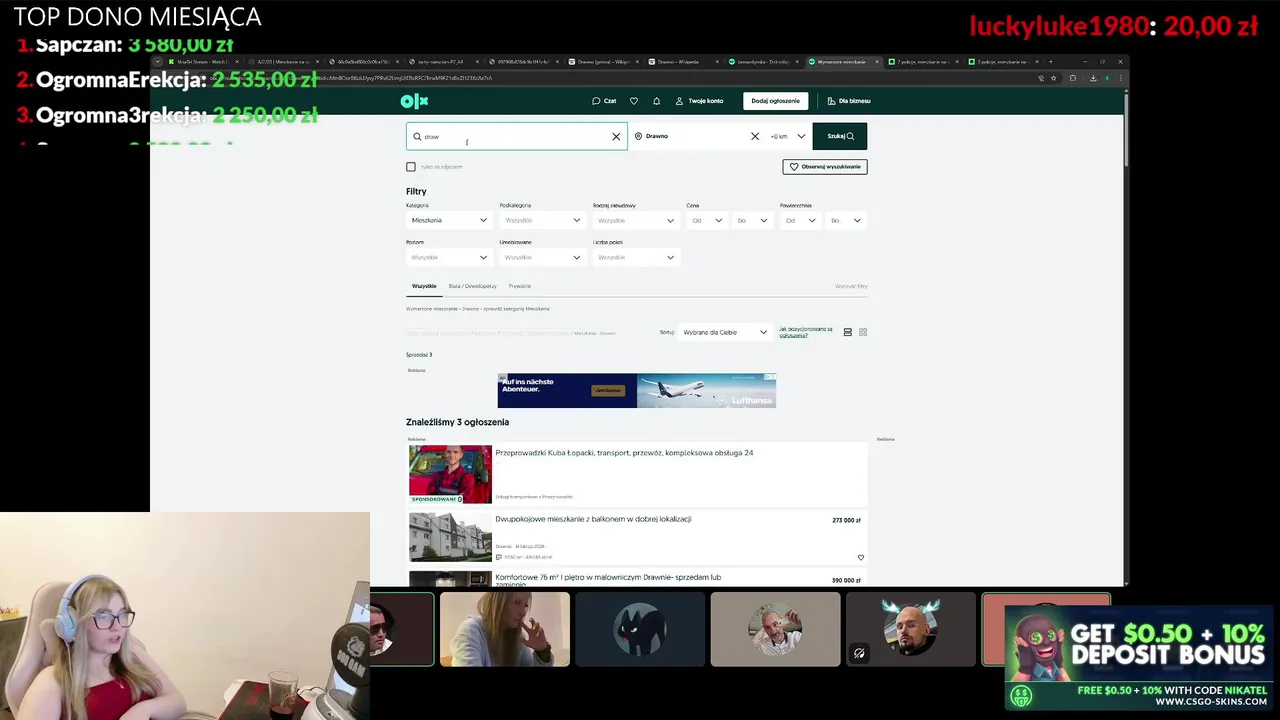Open 'Dwupokojowe mieszkanie z balkonem' listing title

(x=593, y=519)
